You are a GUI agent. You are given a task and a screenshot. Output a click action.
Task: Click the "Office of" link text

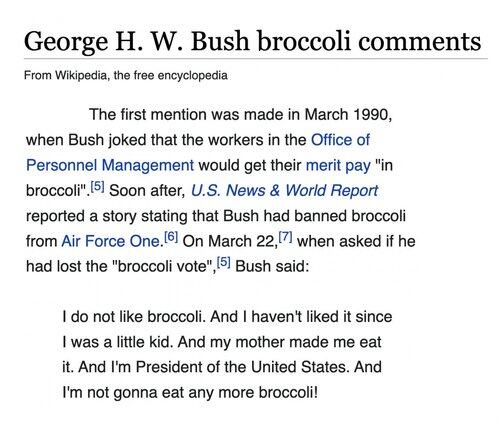340,140
